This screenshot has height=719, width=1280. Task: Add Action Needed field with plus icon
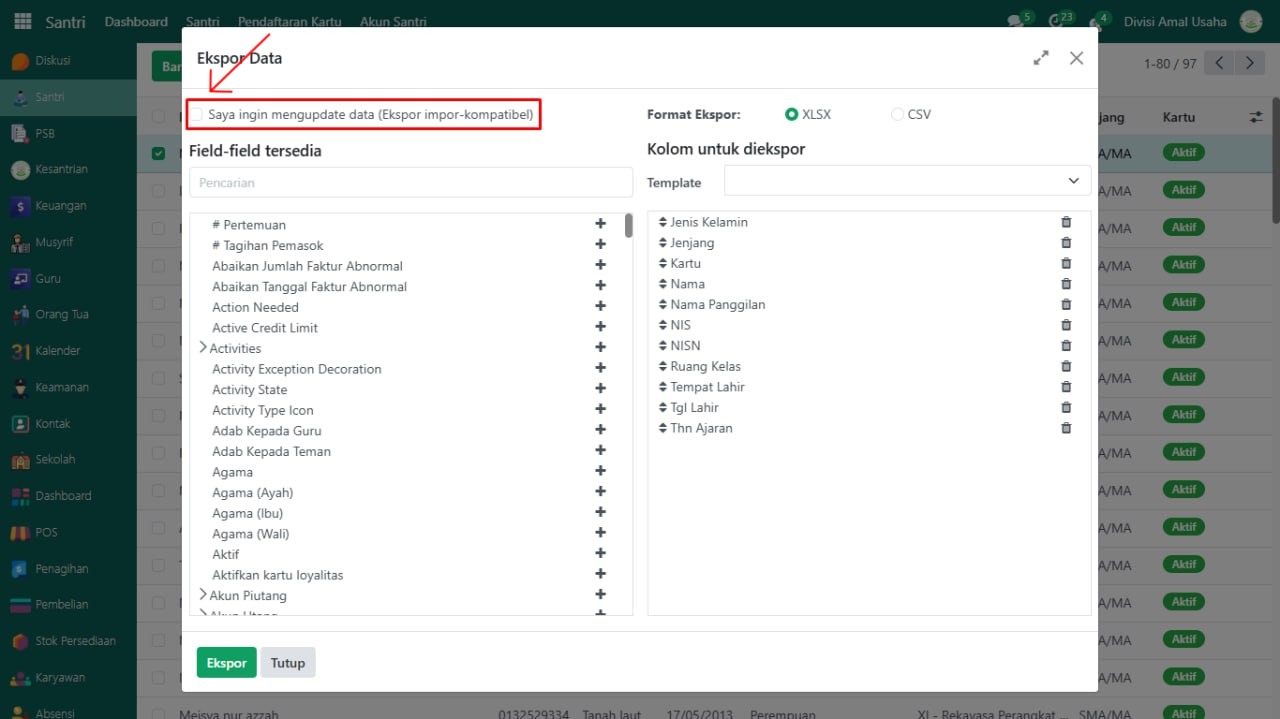click(x=601, y=307)
